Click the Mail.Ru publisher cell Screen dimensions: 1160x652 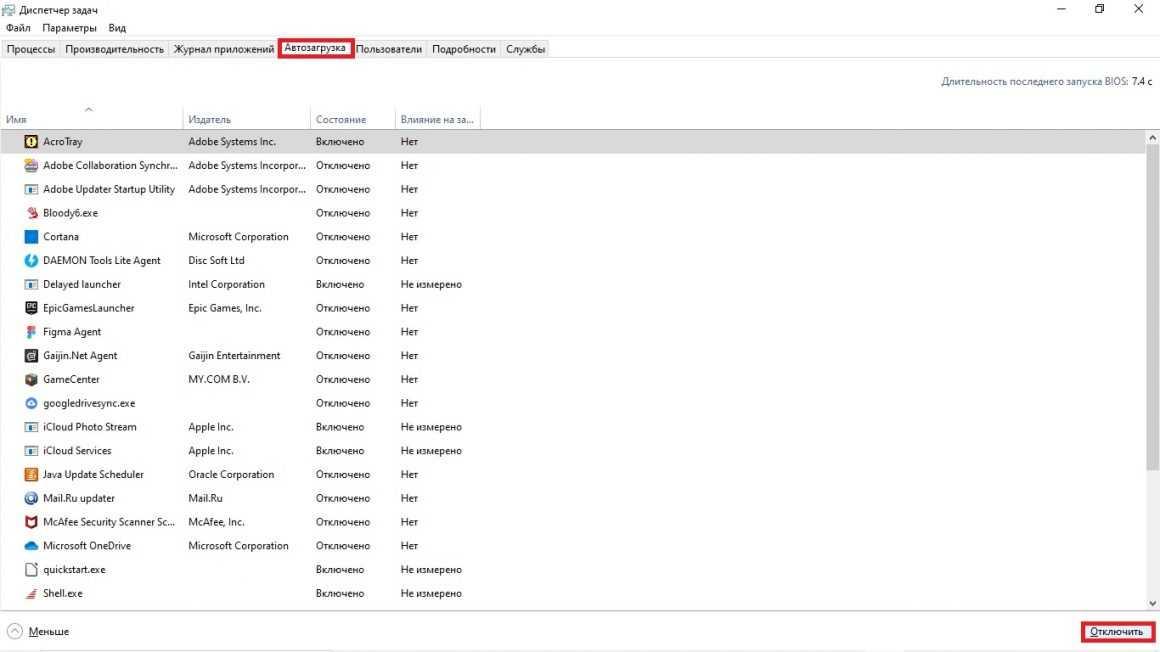click(205, 498)
